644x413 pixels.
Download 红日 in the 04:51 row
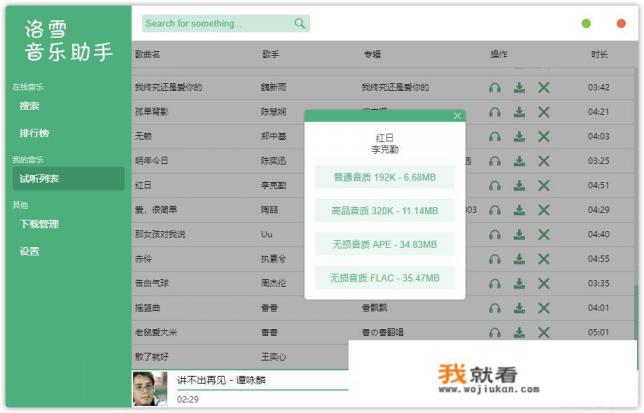tap(519, 186)
